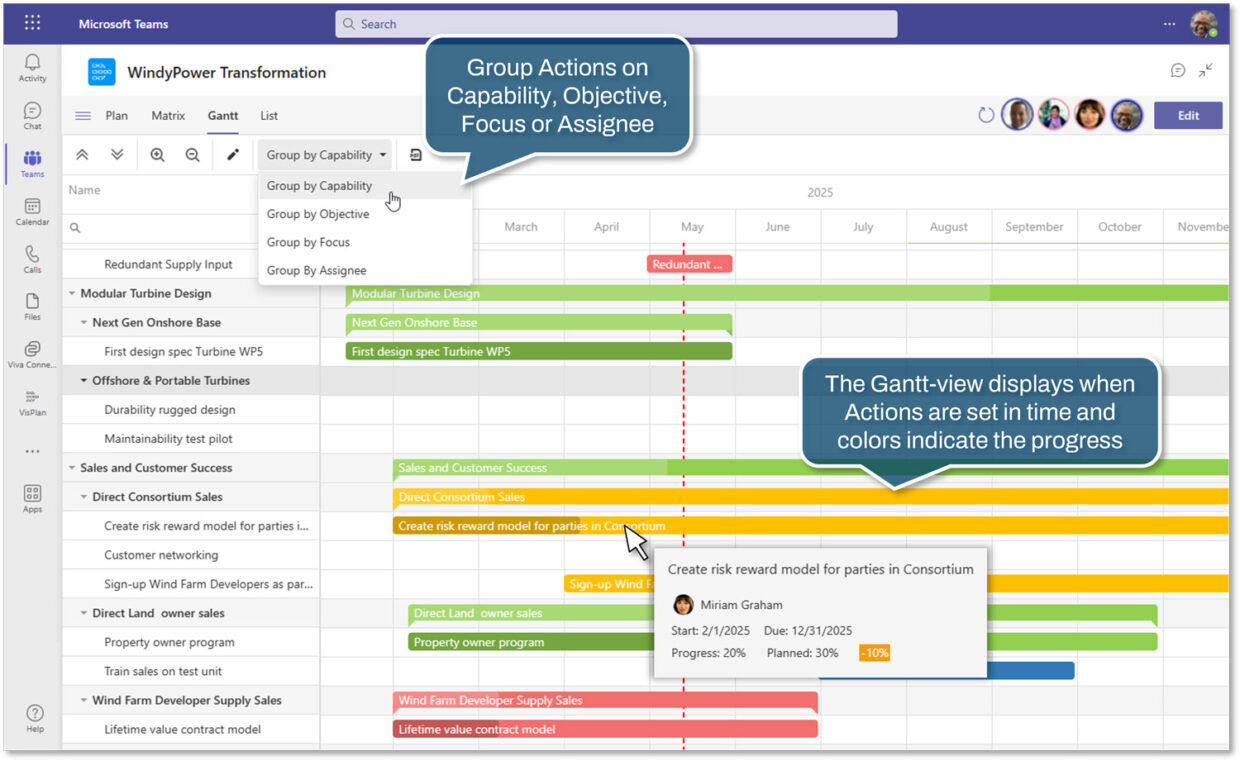Viewport: 1240px width, 761px height.
Task: Click the export icon next to Group by Capability
Action: (415, 154)
